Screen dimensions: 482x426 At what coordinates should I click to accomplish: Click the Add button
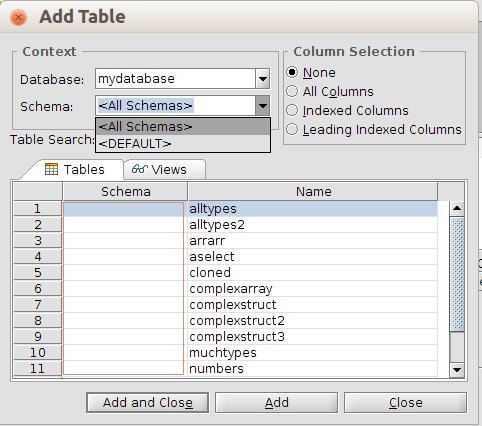[x=276, y=403]
